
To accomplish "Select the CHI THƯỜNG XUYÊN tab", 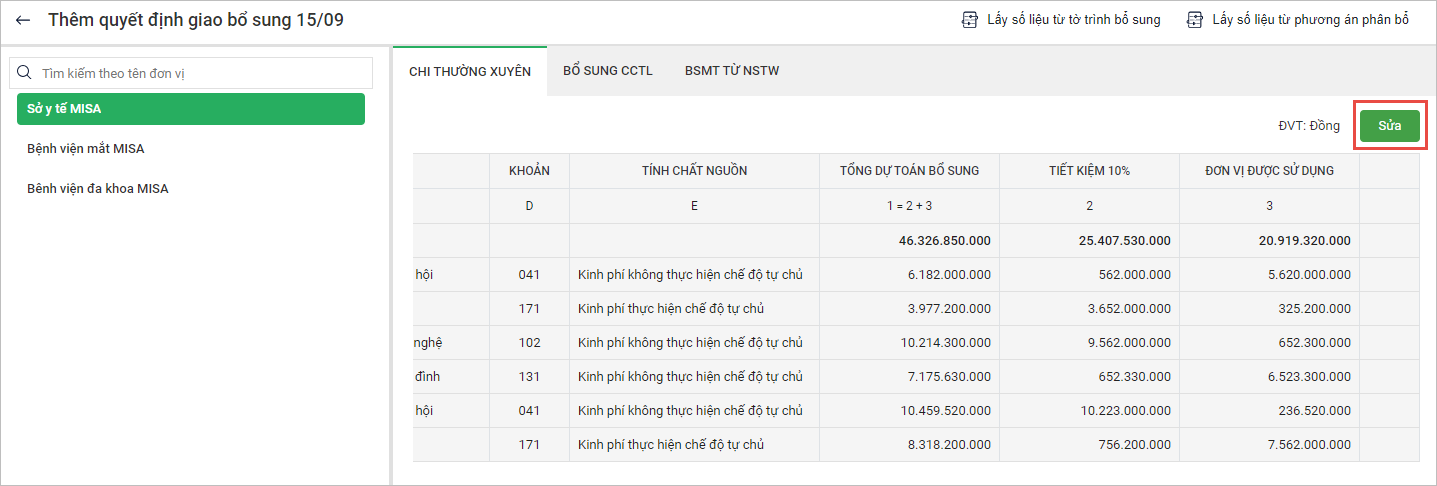I will coord(470,71).
